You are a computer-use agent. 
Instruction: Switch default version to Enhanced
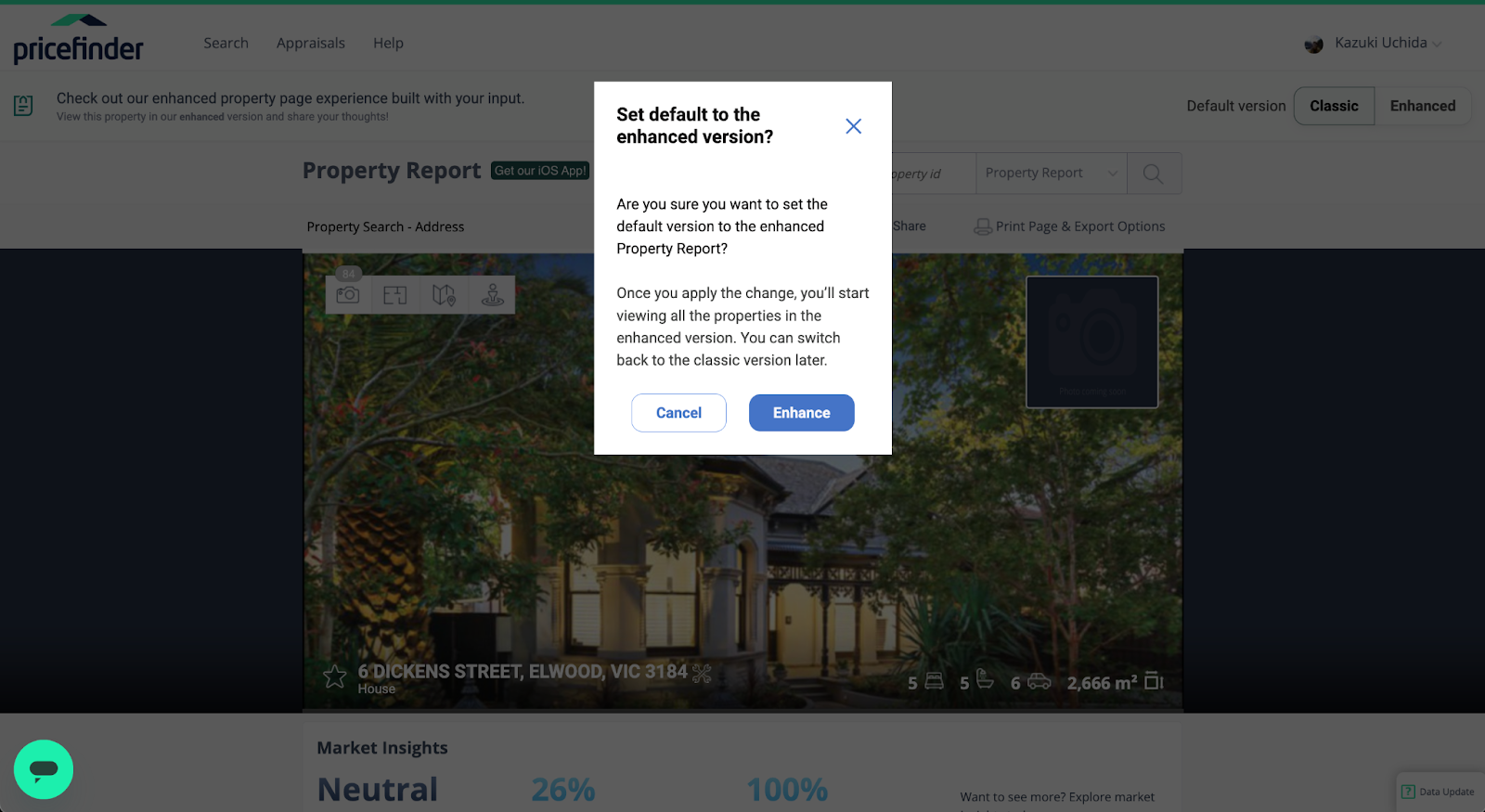click(1423, 106)
